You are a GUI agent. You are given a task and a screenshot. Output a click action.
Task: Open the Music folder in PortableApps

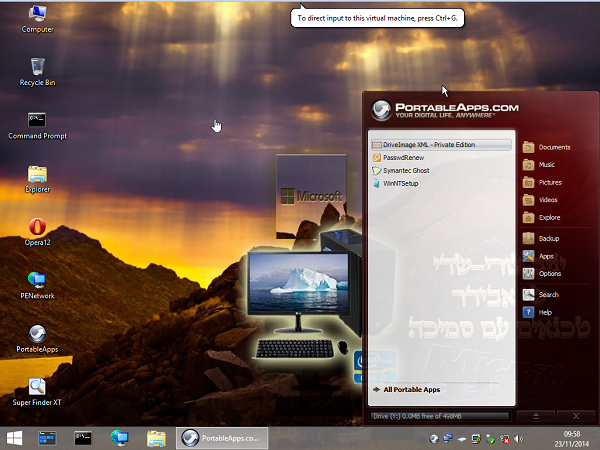[x=539, y=165]
